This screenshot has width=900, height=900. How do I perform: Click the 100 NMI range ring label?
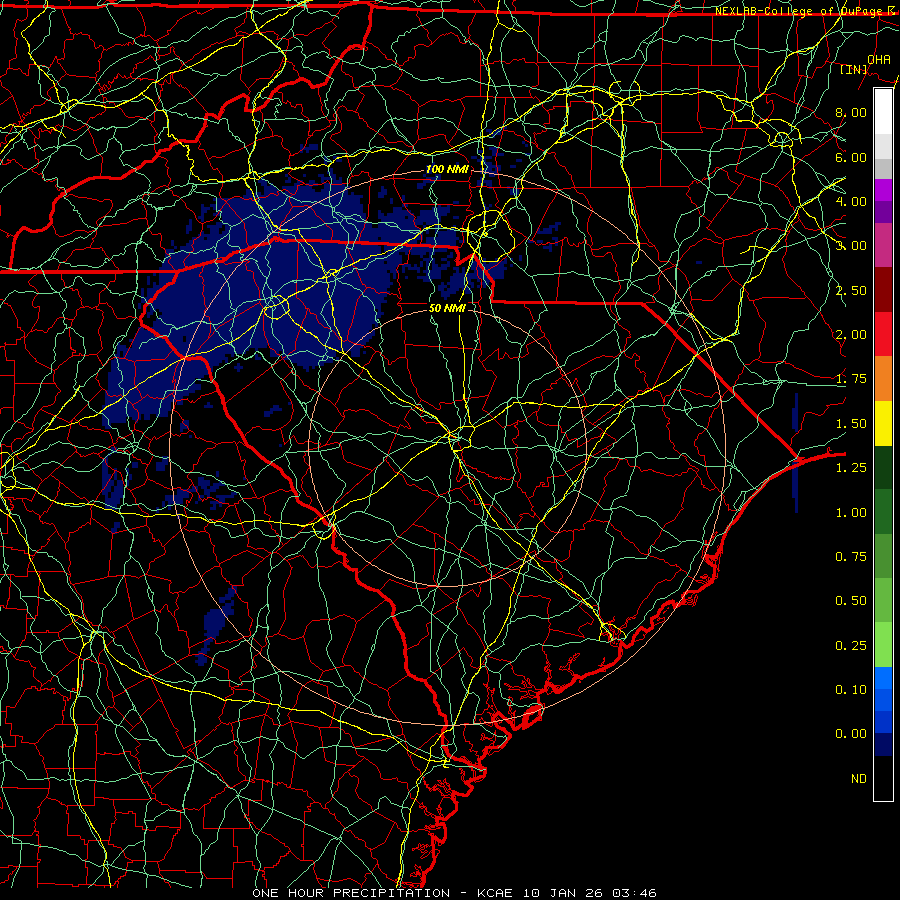coord(447,169)
